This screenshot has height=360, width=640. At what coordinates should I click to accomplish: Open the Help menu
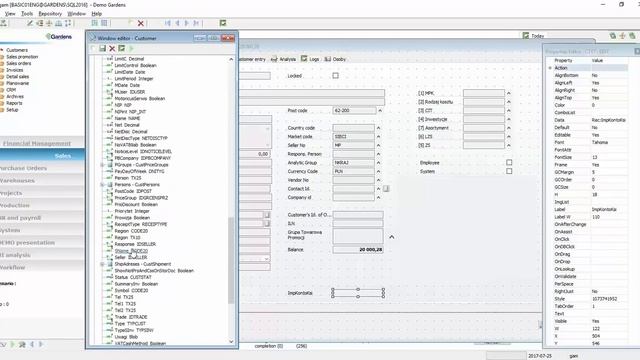tap(96, 13)
